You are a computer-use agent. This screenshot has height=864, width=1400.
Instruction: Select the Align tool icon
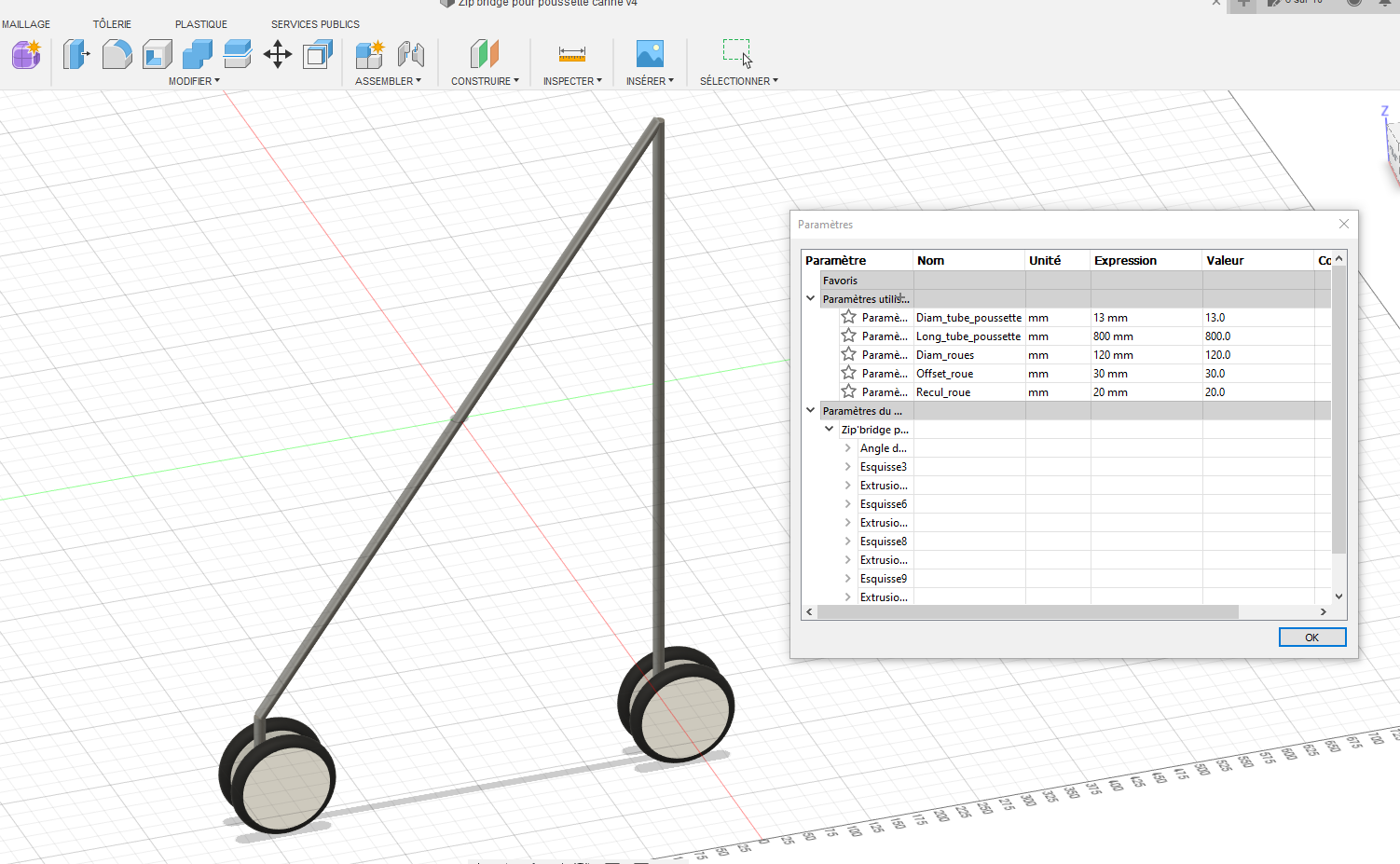pos(318,55)
